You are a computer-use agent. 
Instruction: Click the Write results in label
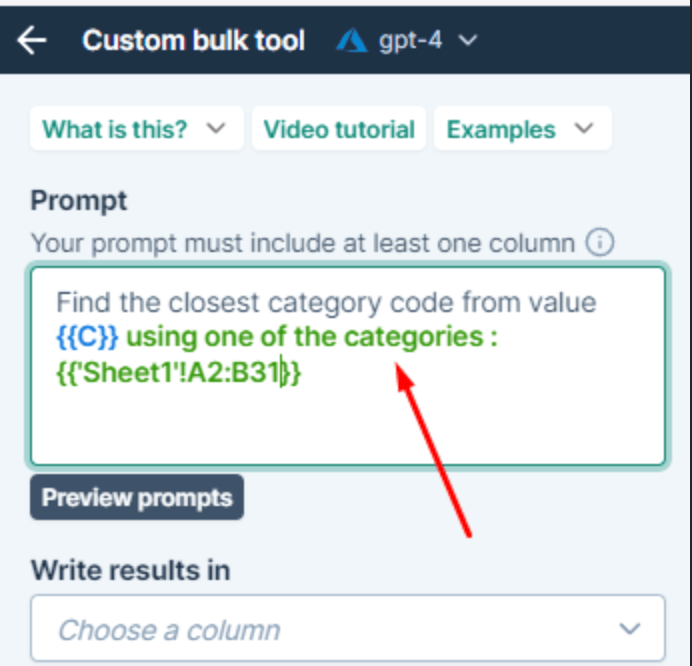(x=130, y=571)
